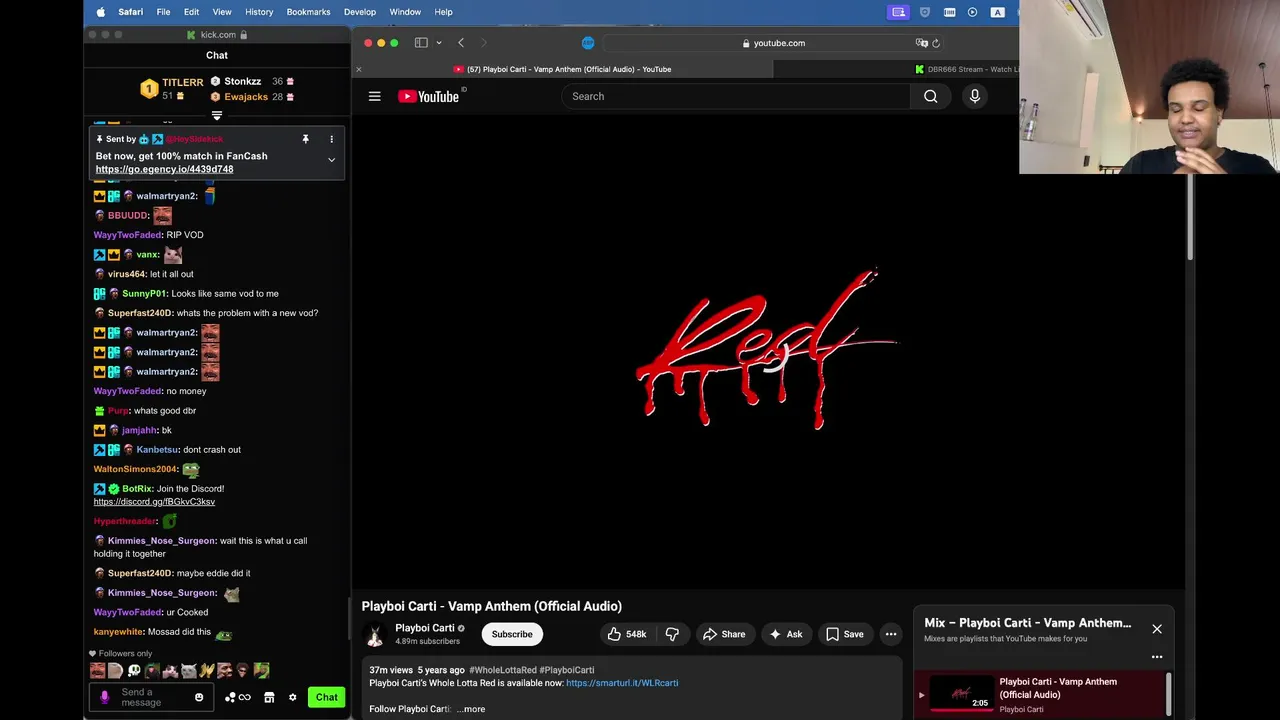
Task: Open the Apple menu
Action: pyautogui.click(x=100, y=12)
